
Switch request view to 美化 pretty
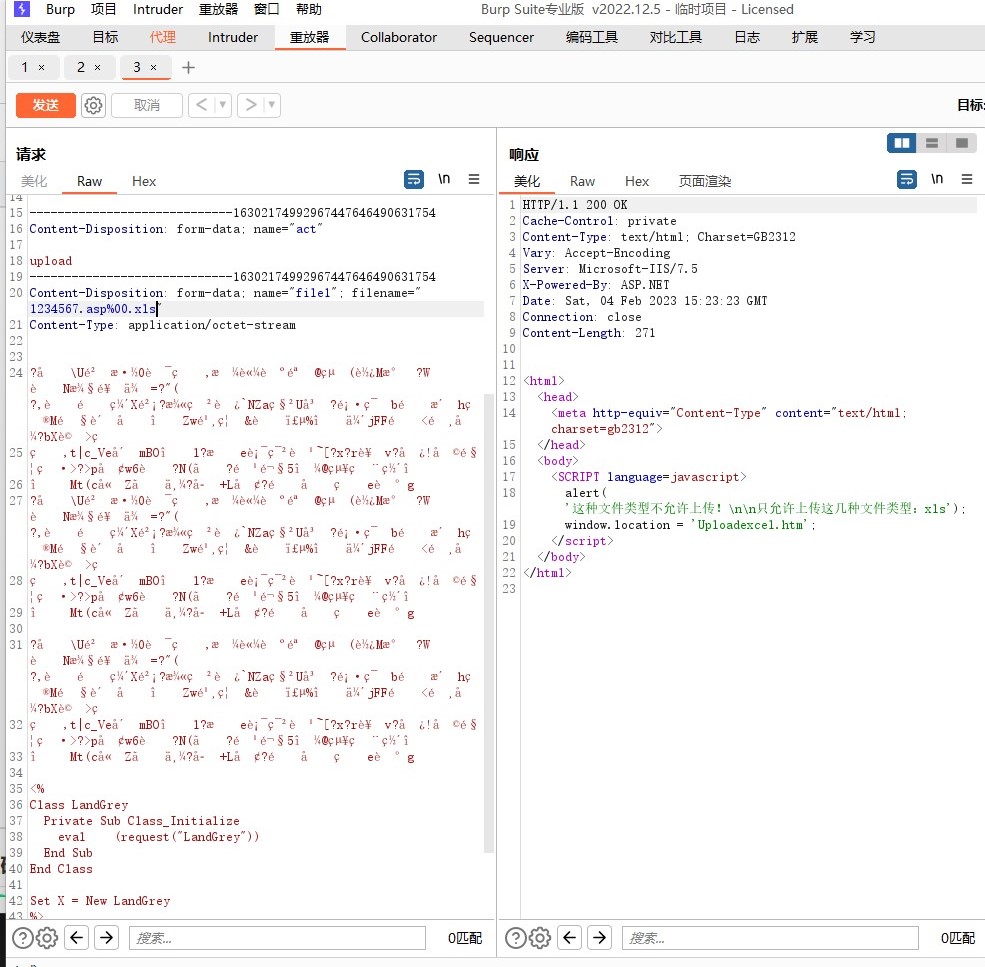tap(34, 181)
